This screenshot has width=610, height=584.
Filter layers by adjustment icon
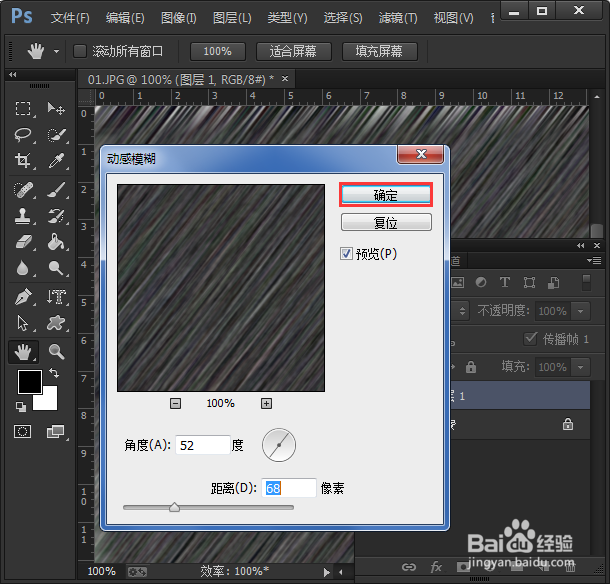(481, 282)
